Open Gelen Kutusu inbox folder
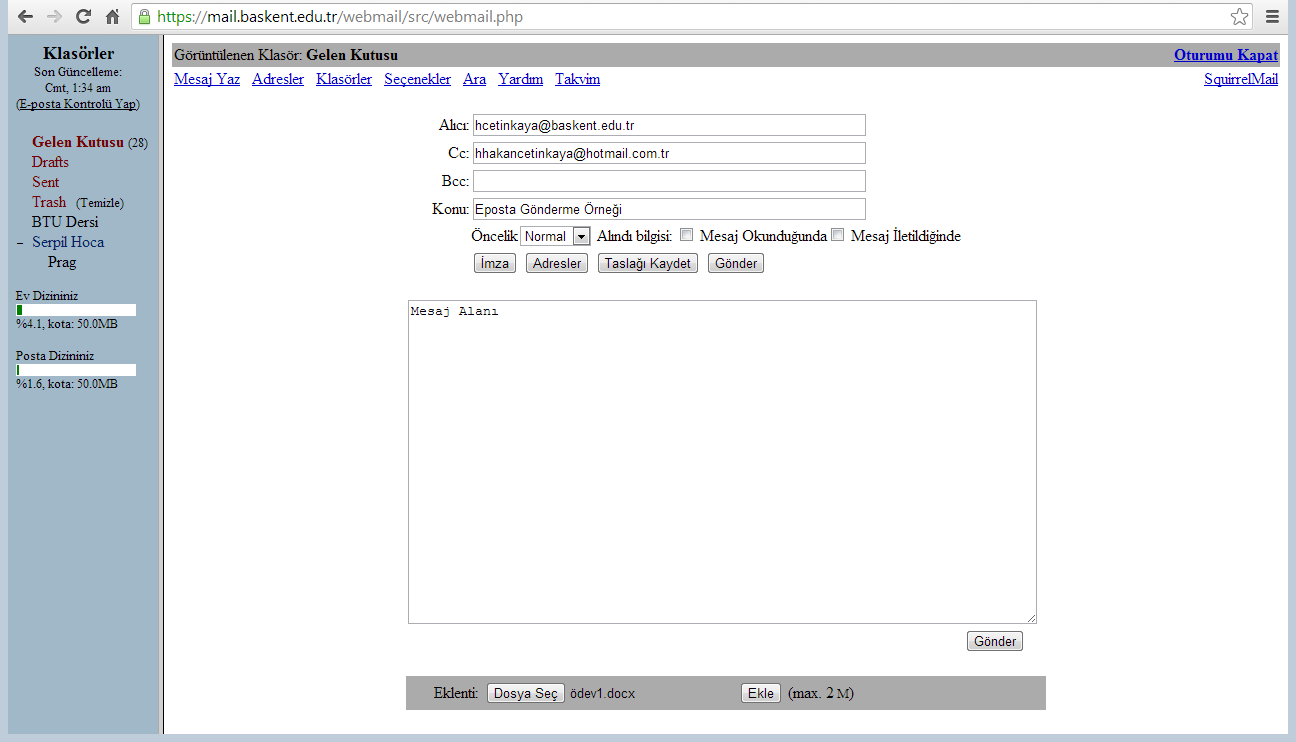 pyautogui.click(x=78, y=142)
